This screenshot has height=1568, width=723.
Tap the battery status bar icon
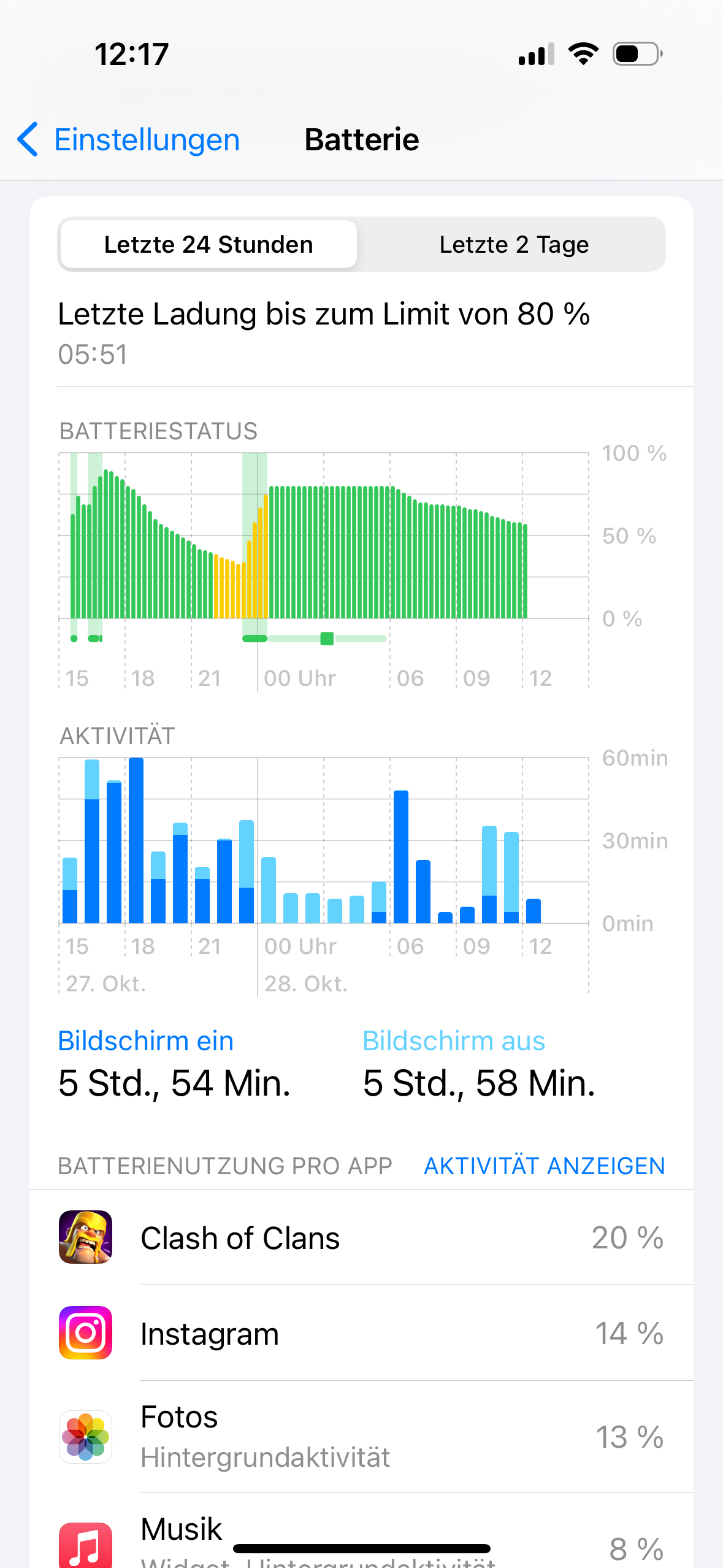point(637,54)
